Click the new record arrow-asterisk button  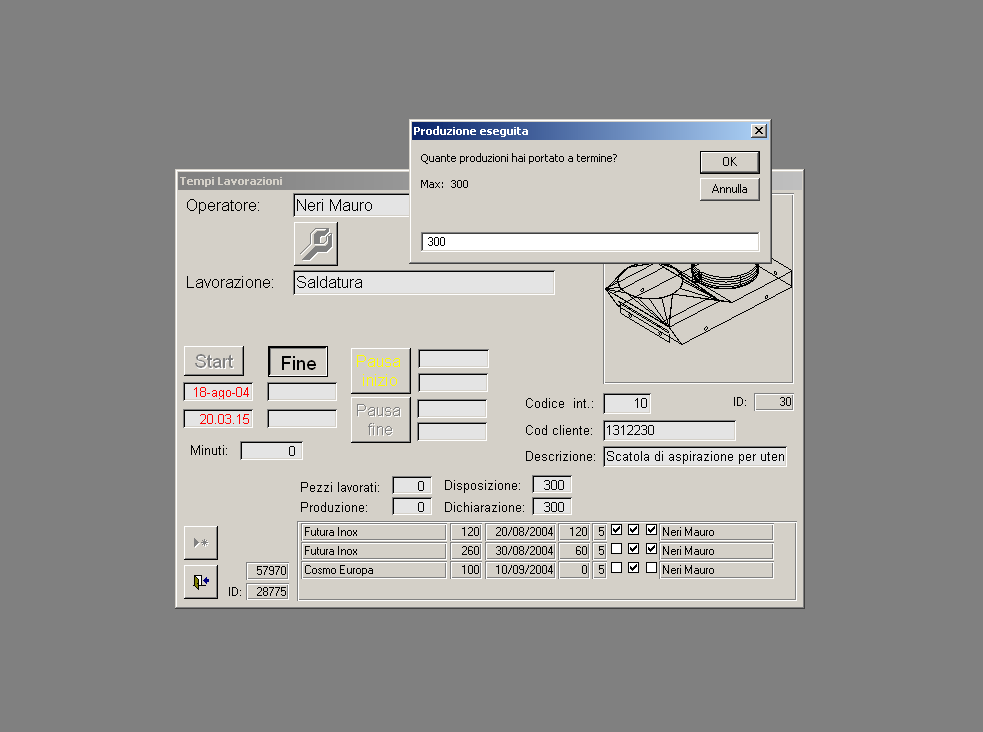click(x=201, y=543)
